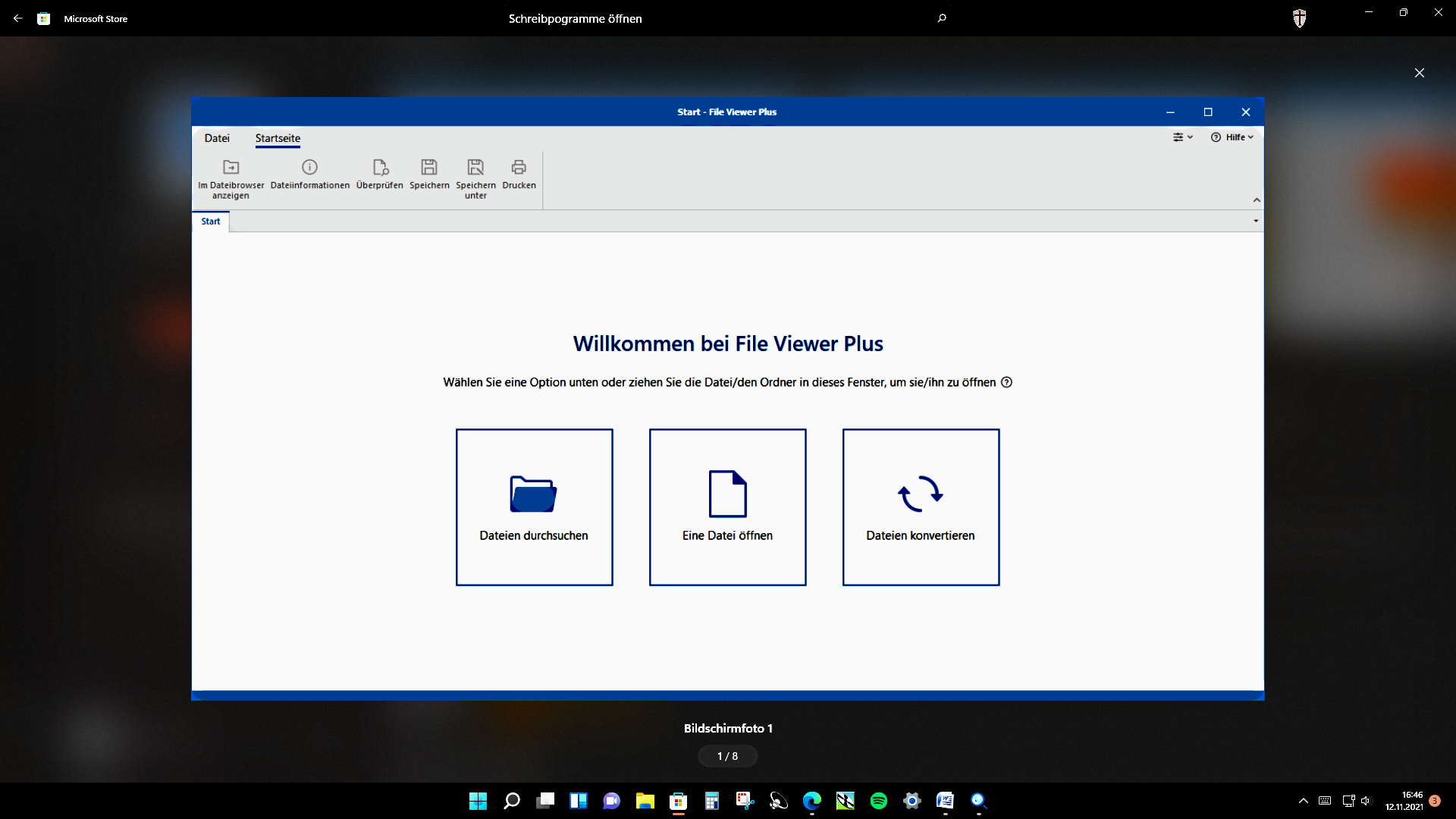1456x819 pixels.
Task: Switch to the Start document tab
Action: pyautogui.click(x=211, y=221)
